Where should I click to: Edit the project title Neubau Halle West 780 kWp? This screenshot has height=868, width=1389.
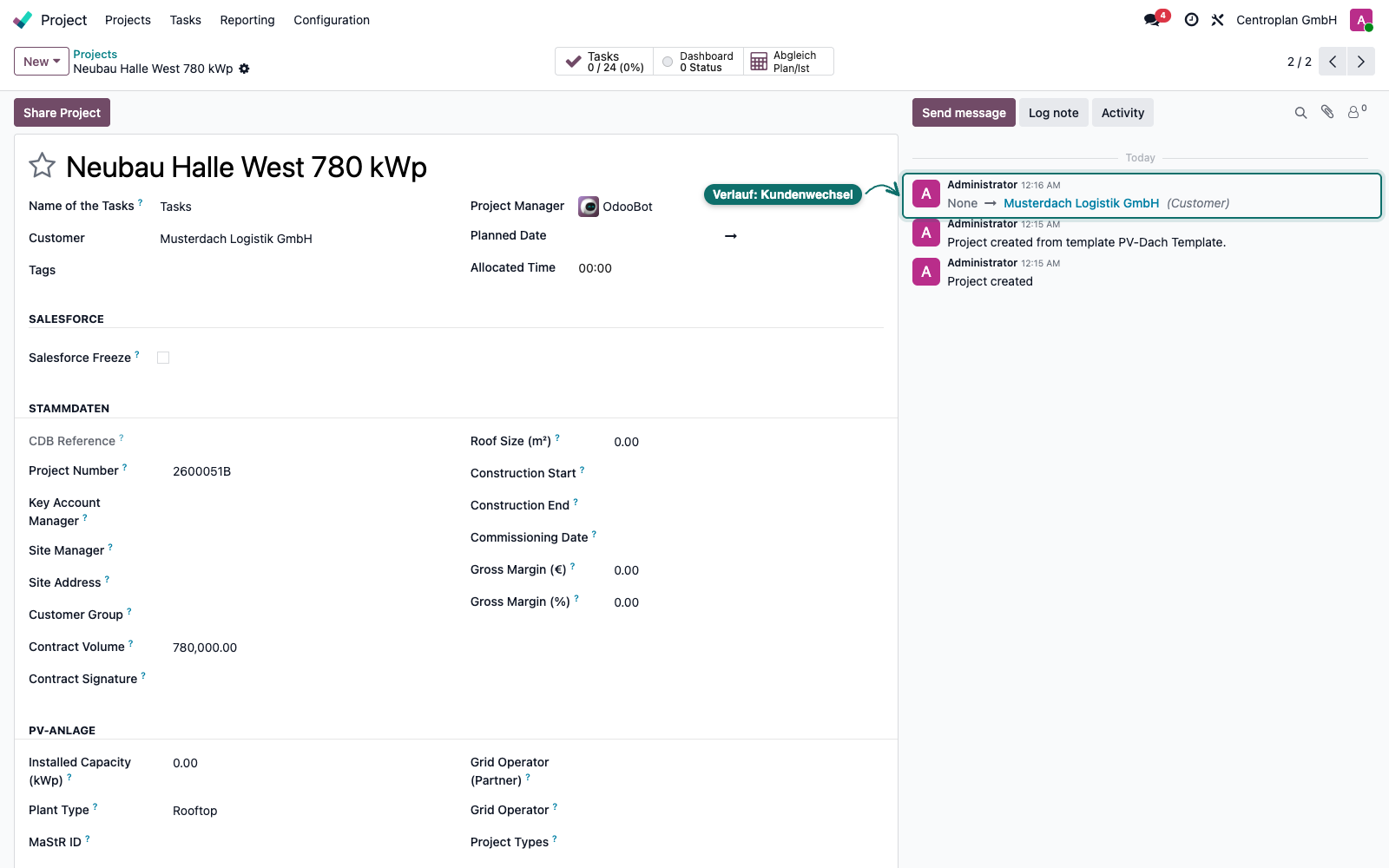coord(247,167)
